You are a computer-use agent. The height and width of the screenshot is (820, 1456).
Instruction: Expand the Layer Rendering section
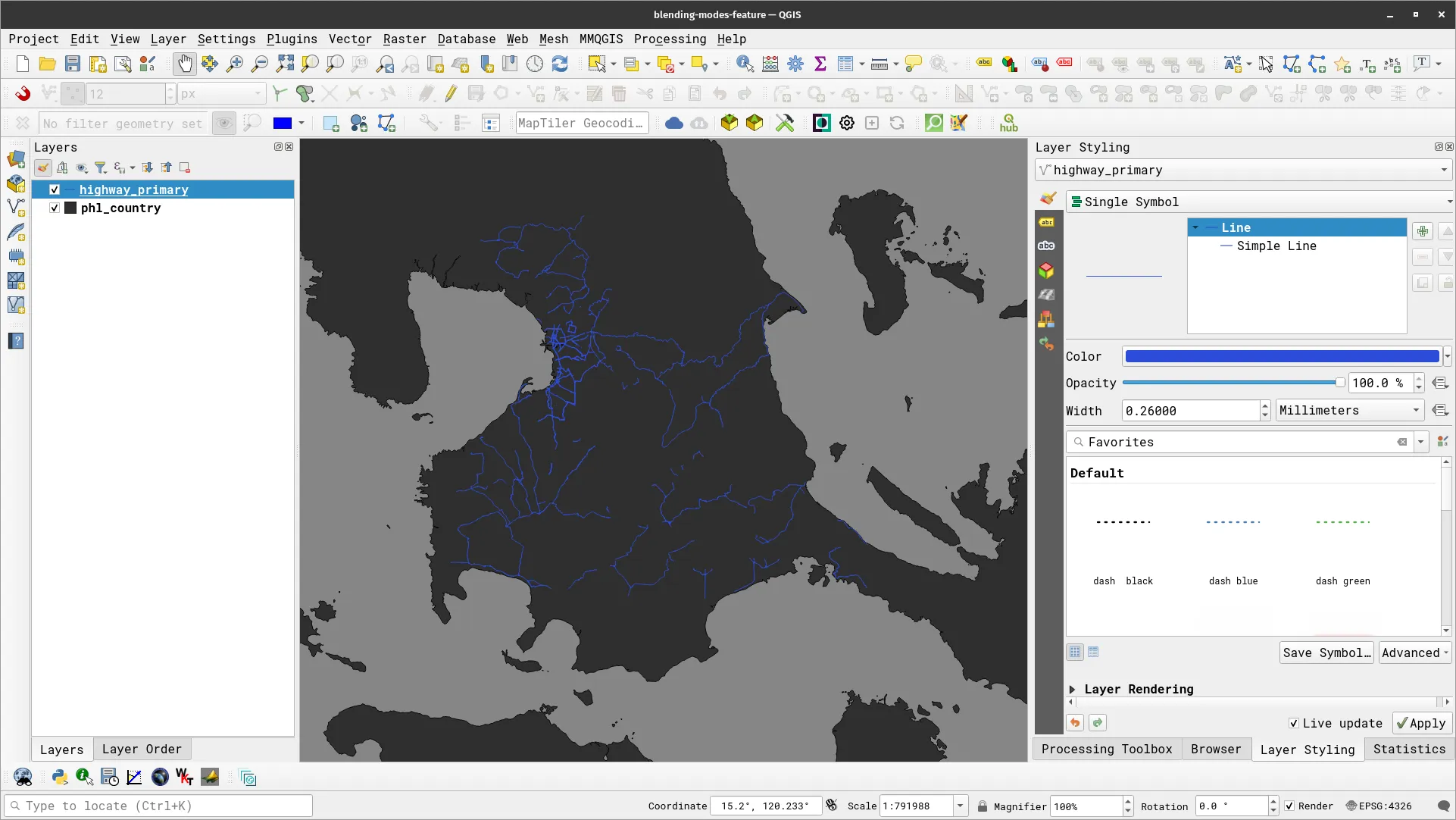pyautogui.click(x=1072, y=689)
